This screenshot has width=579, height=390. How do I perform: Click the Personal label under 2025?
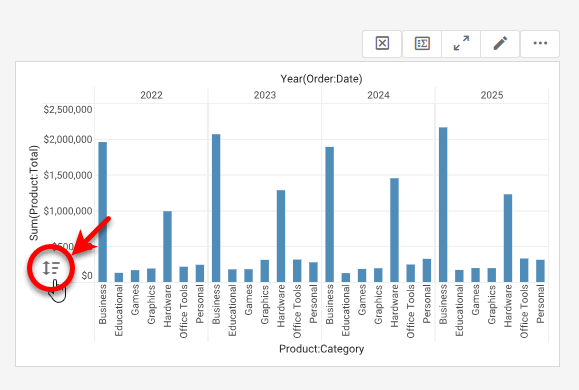click(x=540, y=304)
